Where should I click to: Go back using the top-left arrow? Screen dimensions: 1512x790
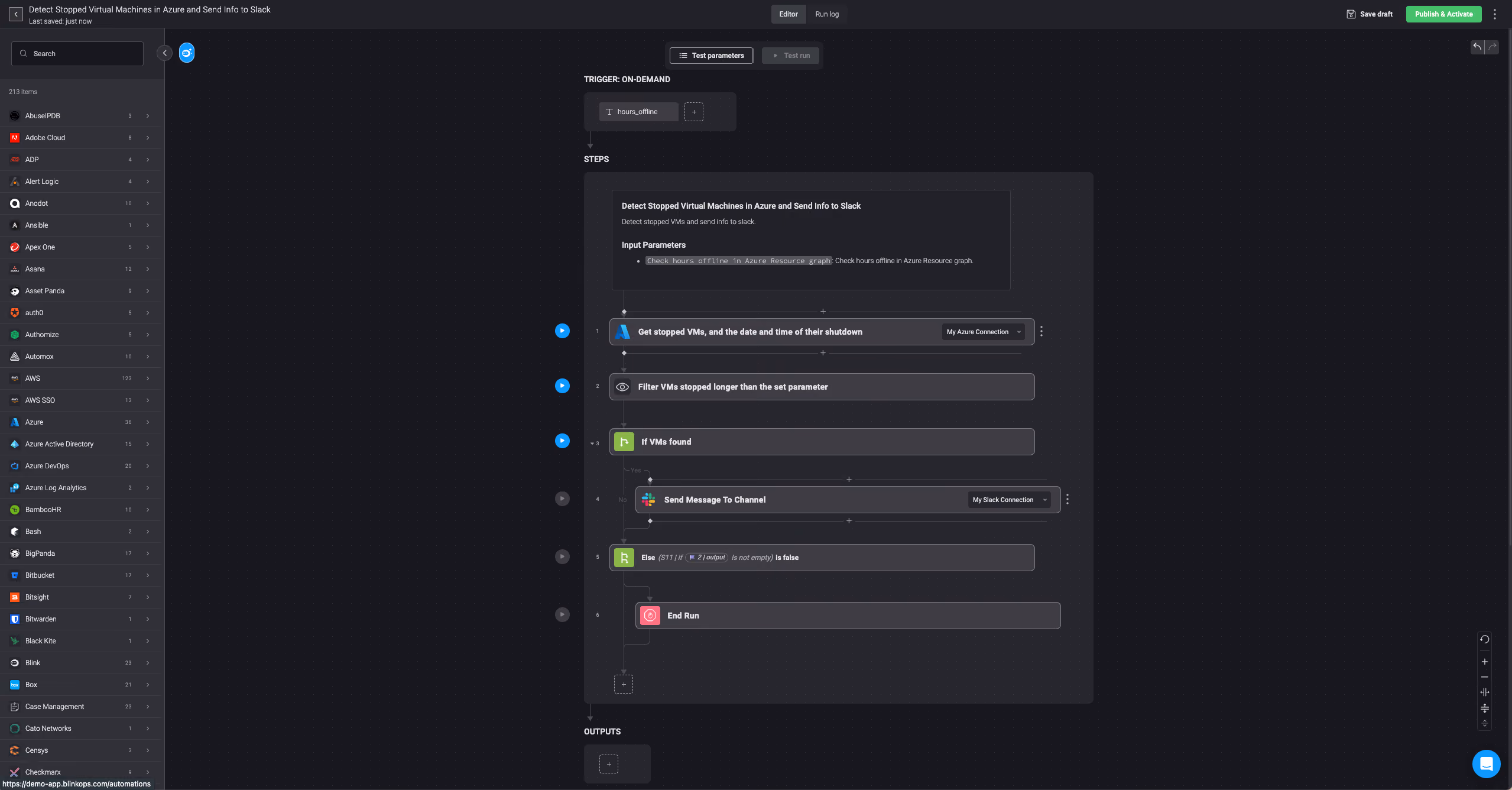click(x=16, y=14)
